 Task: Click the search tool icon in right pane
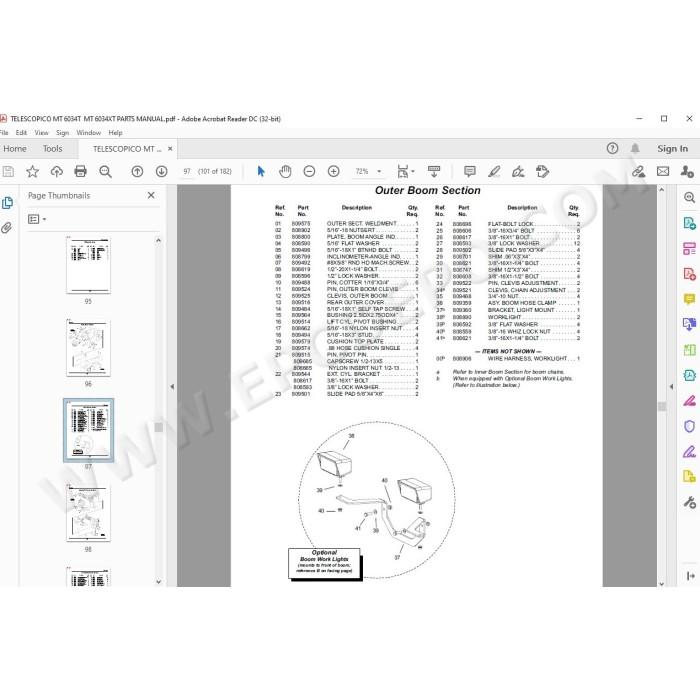click(x=689, y=198)
